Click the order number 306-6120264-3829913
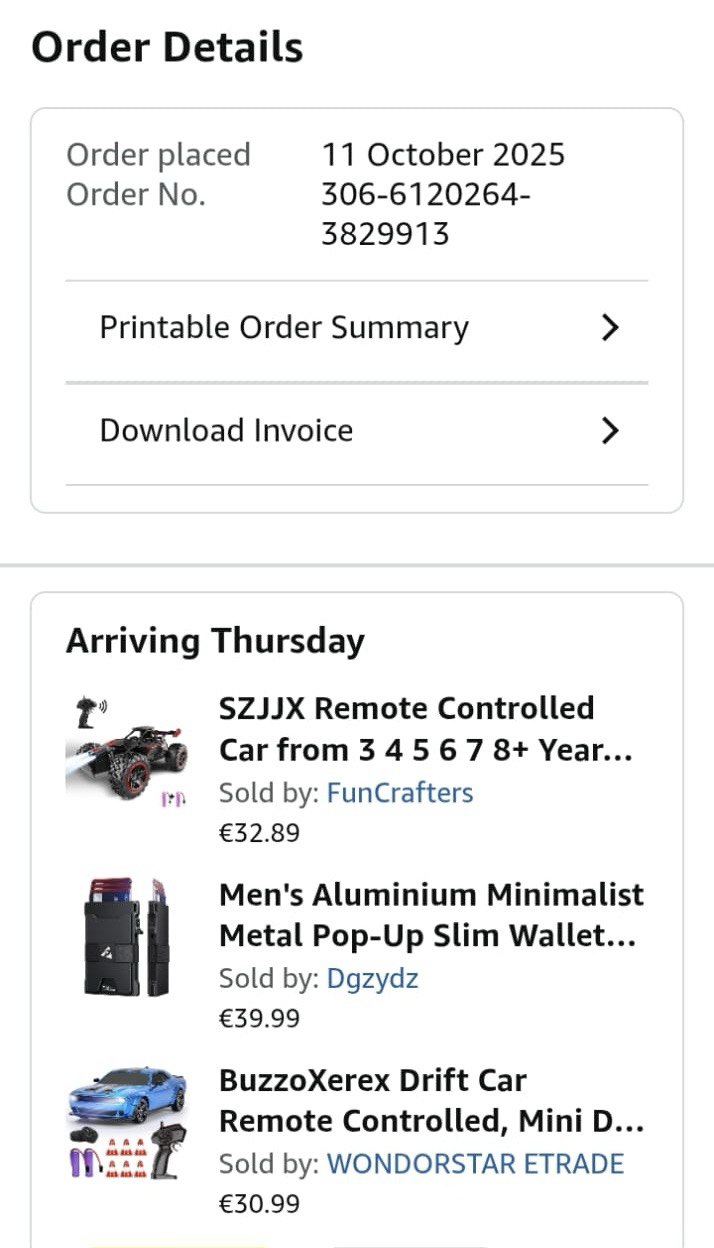Screen dimensions: 714x1248 coord(425,214)
